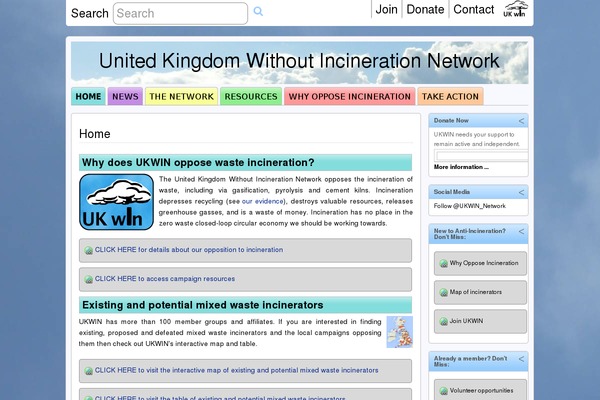
Task: Click the Join UKWIN sidebar button
Action: point(480,322)
